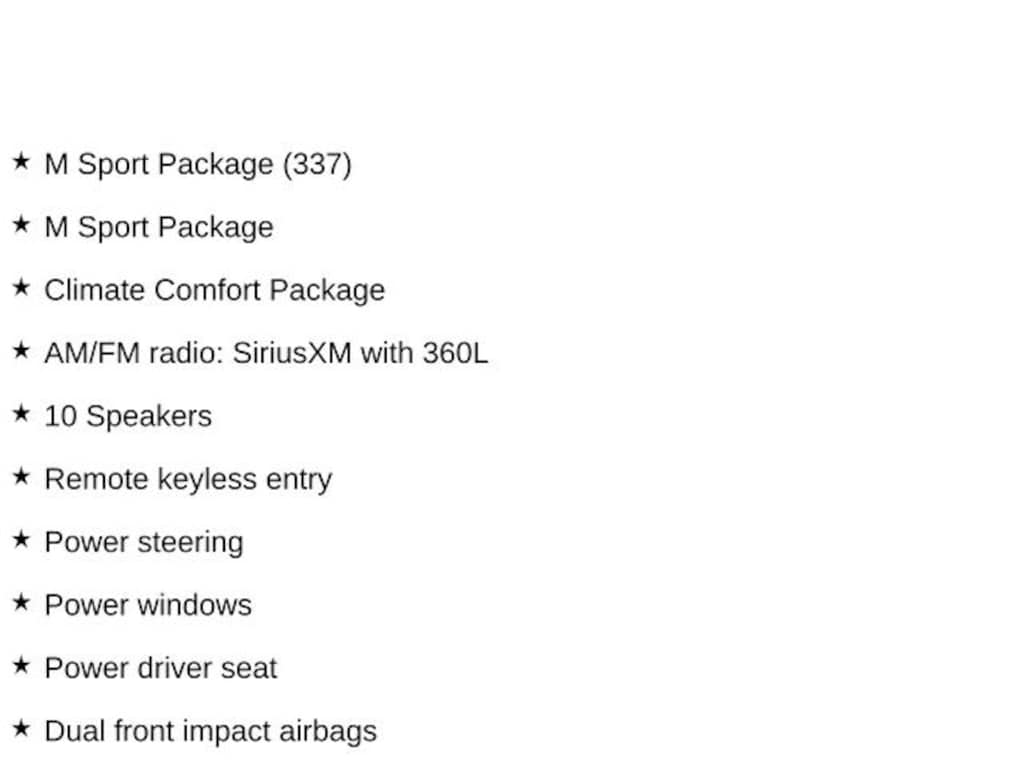This screenshot has width=1024, height=768.
Task: Tap the star before Dual front impact airbags
Action: point(21,728)
